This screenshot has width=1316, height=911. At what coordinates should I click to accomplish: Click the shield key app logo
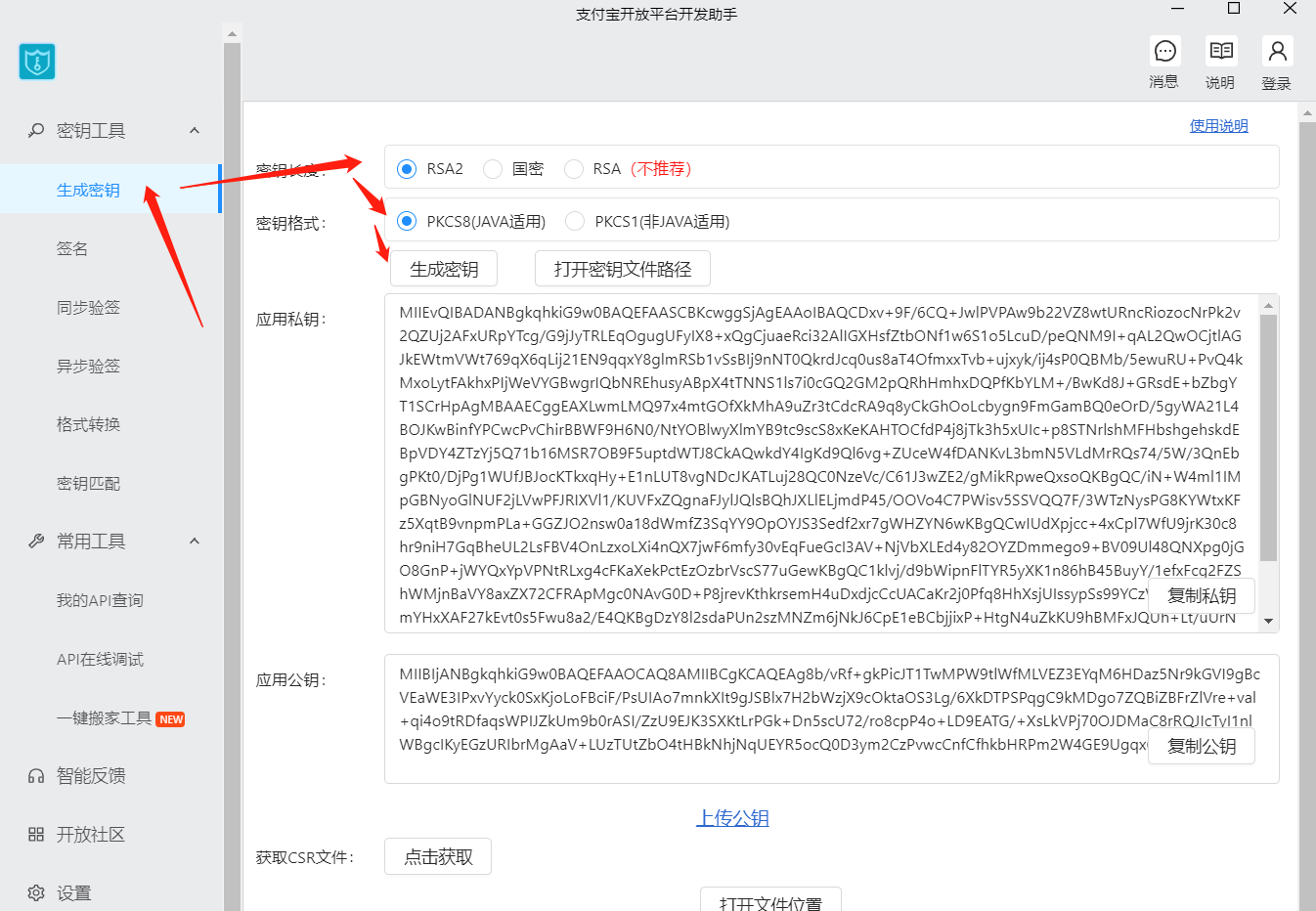click(37, 62)
